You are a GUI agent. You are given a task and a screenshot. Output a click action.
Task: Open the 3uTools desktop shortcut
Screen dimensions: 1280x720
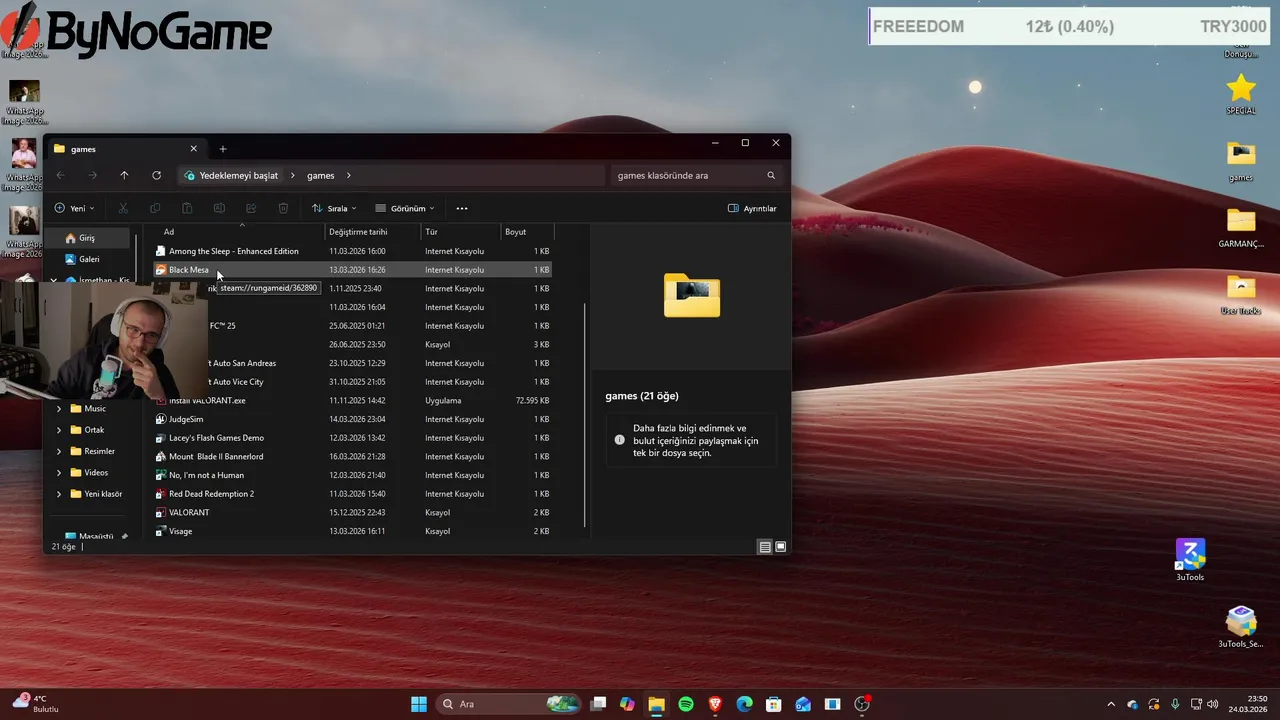(x=1190, y=560)
